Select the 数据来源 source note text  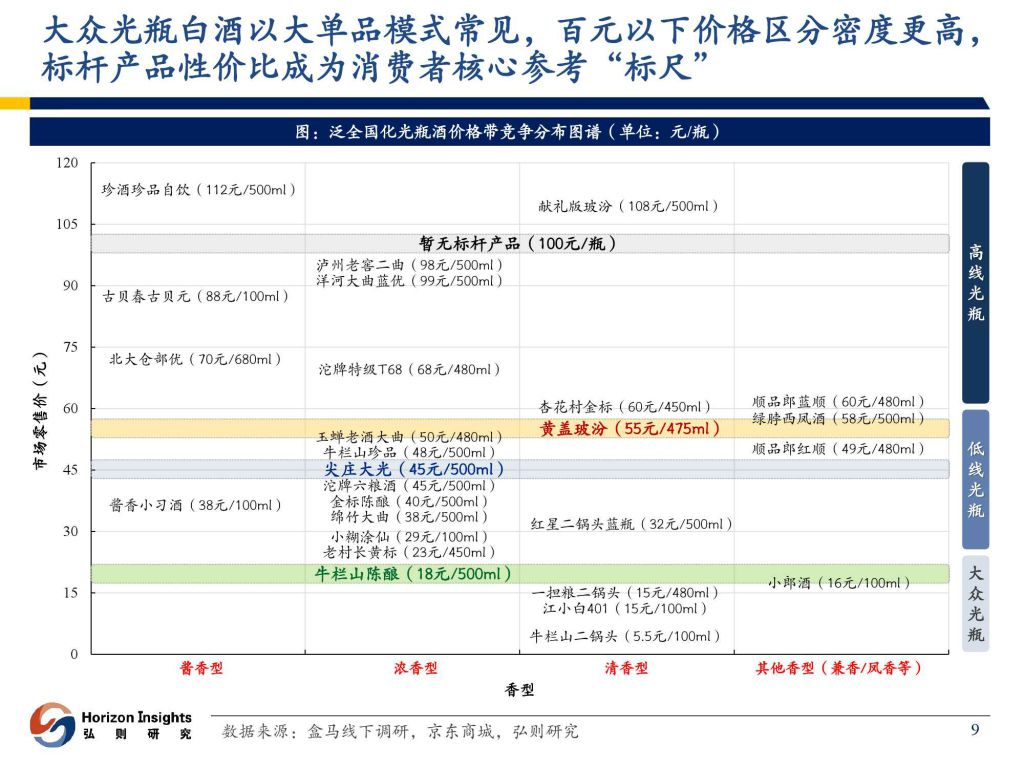[400, 731]
